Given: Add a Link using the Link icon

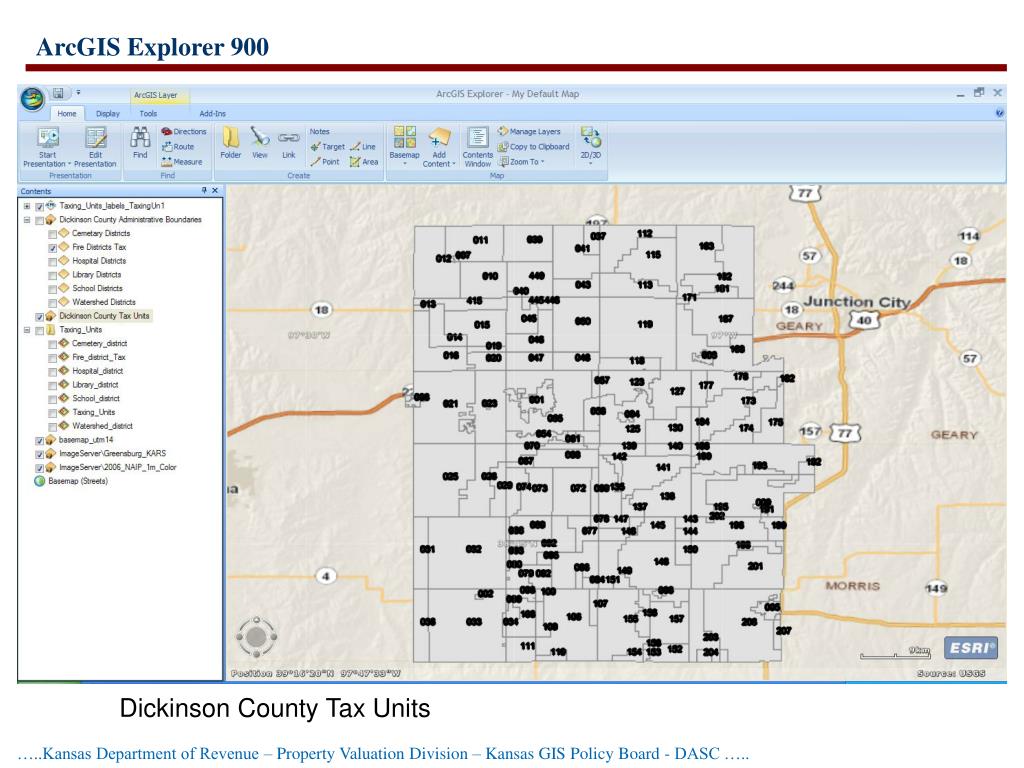Looking at the screenshot, I should click(x=289, y=138).
